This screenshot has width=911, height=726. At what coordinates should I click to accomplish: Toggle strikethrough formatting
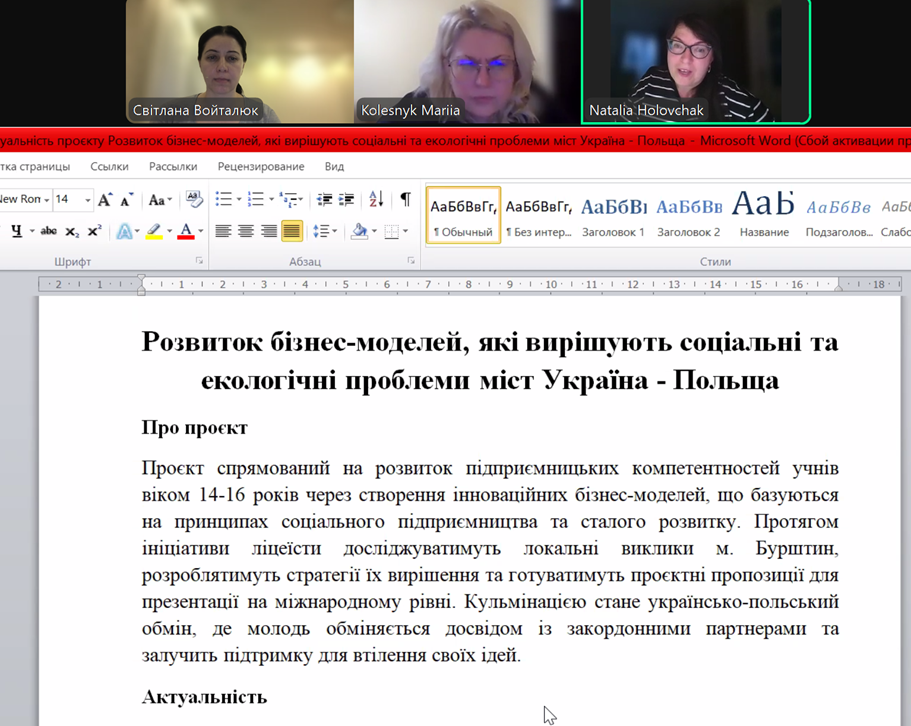coord(48,231)
